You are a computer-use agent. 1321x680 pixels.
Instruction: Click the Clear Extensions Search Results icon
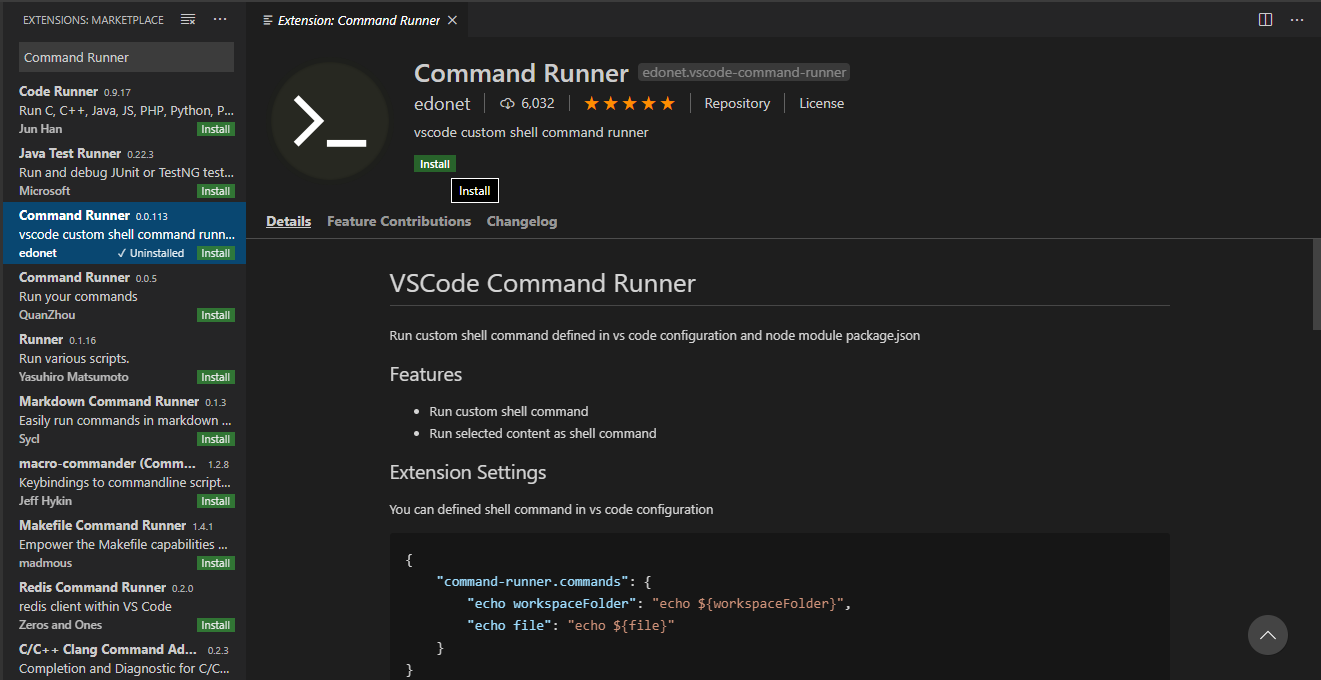(187, 19)
